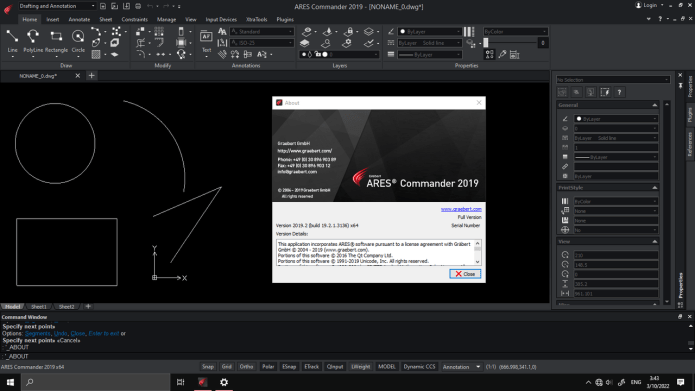Open the Layers Manager stacked-layers icon

click(305, 43)
